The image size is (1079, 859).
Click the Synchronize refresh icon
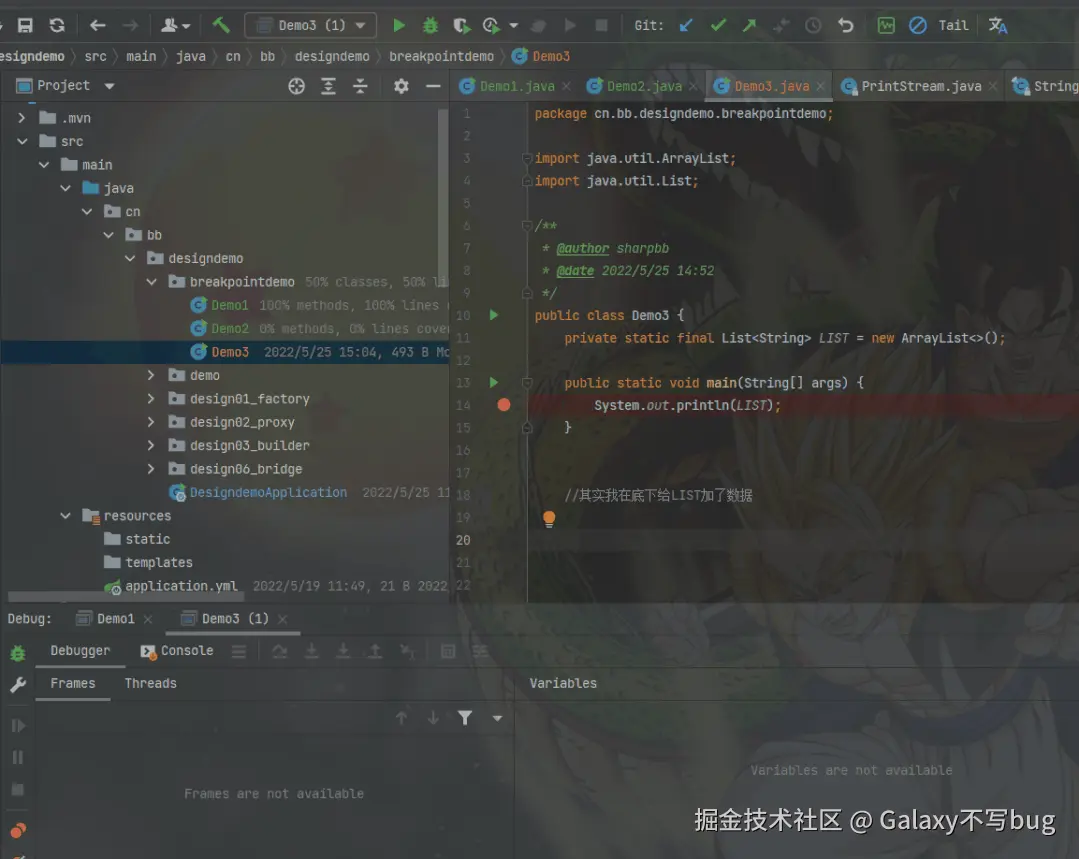[x=57, y=25]
